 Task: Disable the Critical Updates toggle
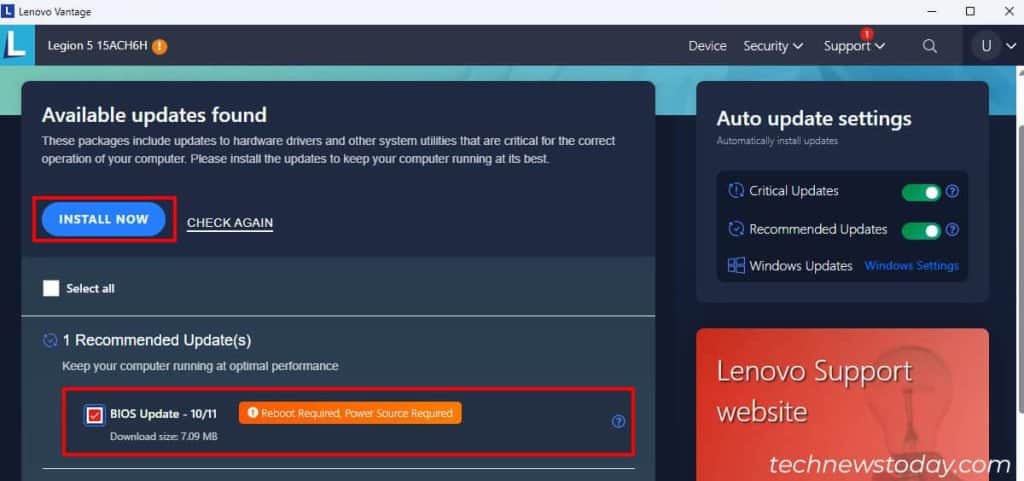coord(921,191)
